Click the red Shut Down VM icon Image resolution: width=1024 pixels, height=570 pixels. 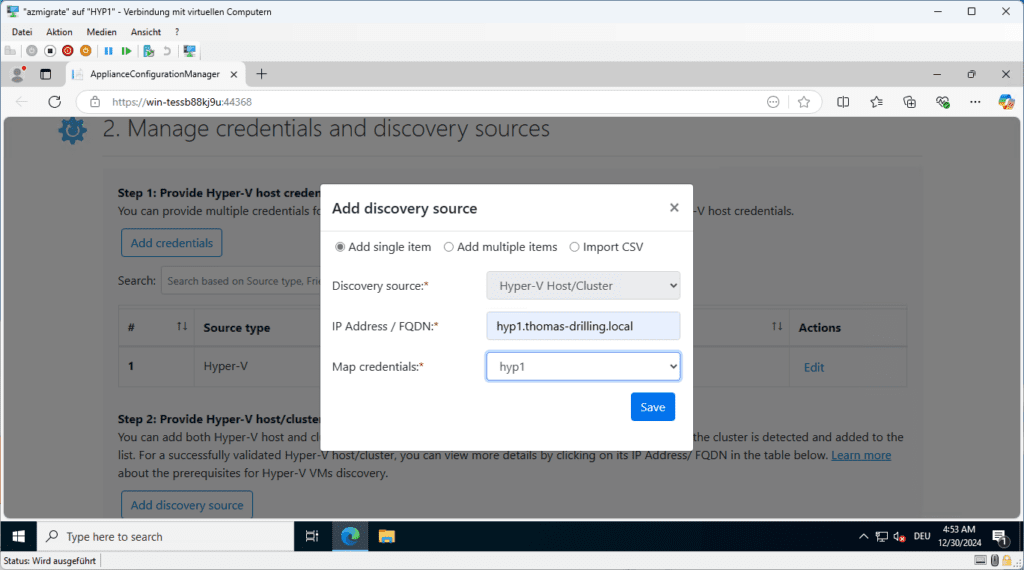pos(67,51)
